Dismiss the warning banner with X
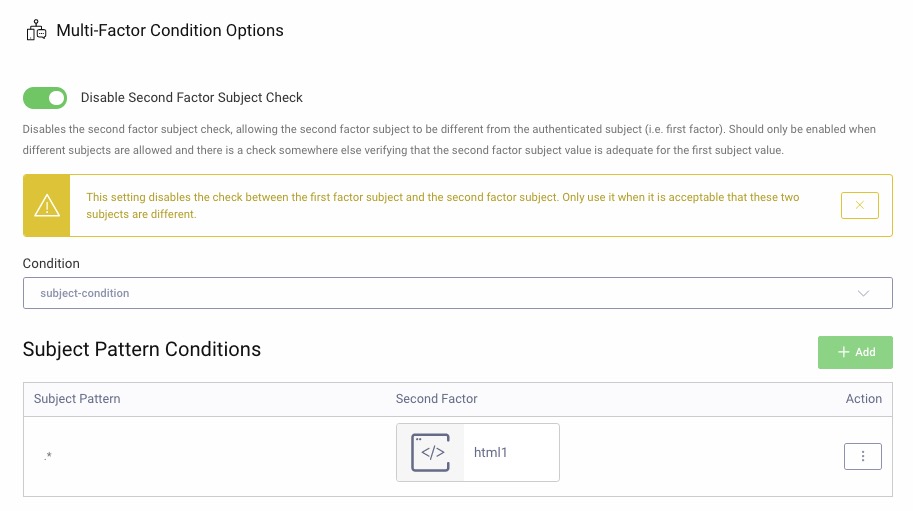This screenshot has width=913, height=511. tap(859, 206)
